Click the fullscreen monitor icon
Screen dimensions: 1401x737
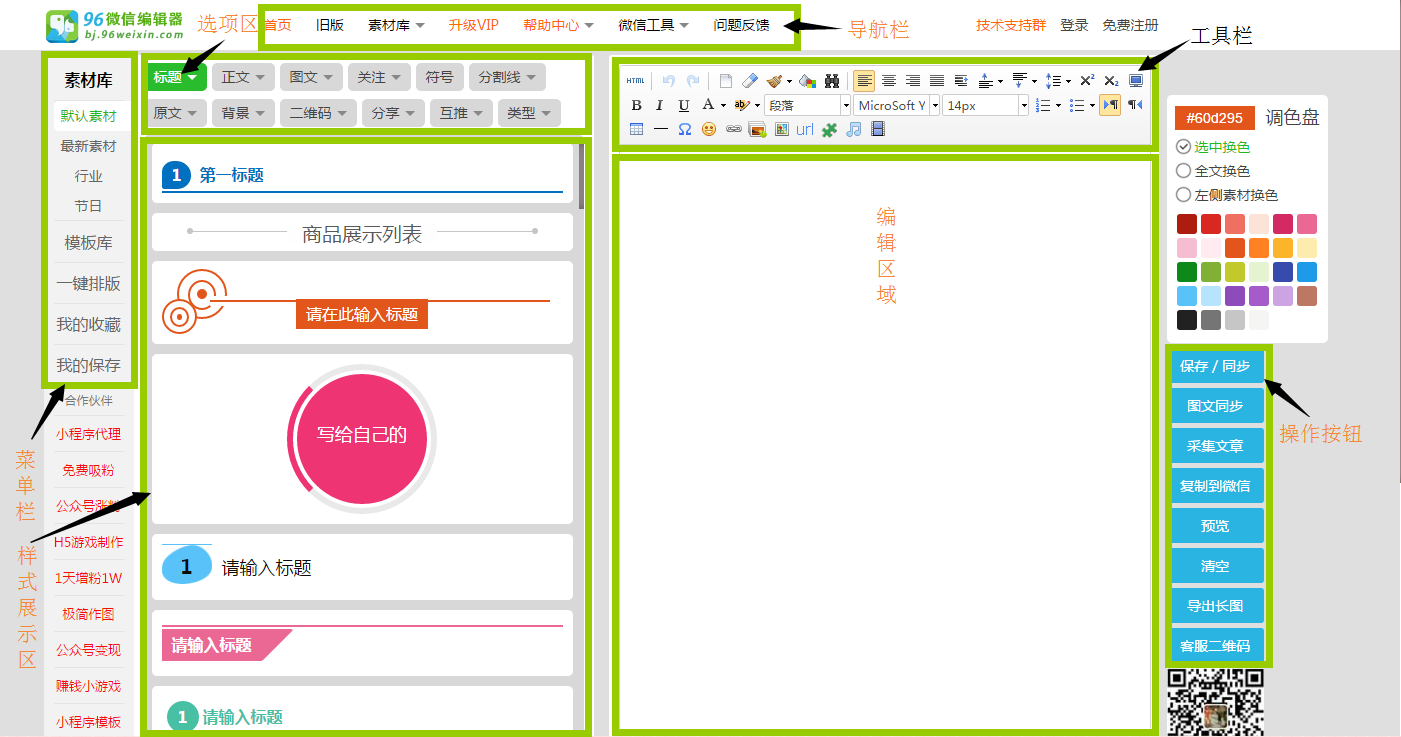pos(1136,81)
